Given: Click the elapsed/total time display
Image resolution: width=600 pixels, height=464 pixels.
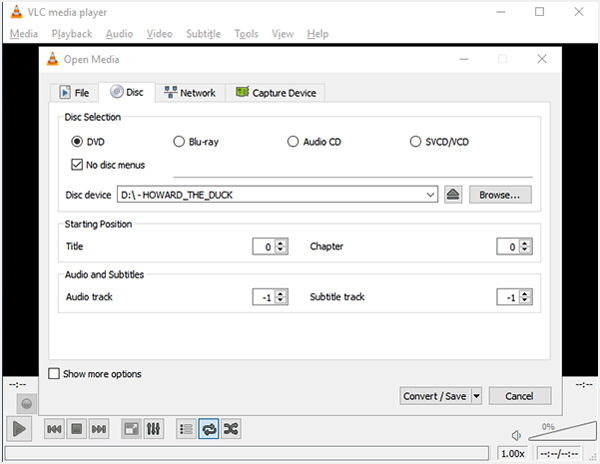Looking at the screenshot, I should [x=559, y=454].
